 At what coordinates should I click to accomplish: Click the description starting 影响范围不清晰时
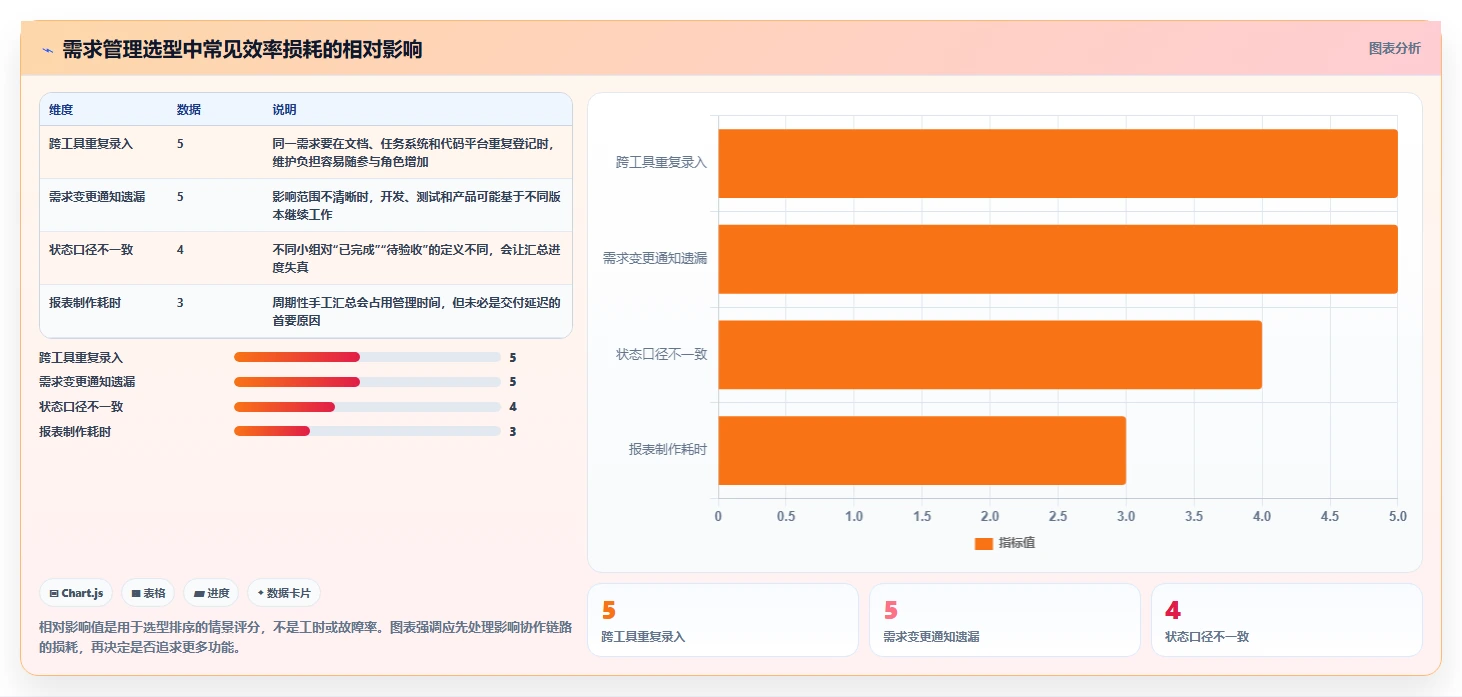pos(416,206)
